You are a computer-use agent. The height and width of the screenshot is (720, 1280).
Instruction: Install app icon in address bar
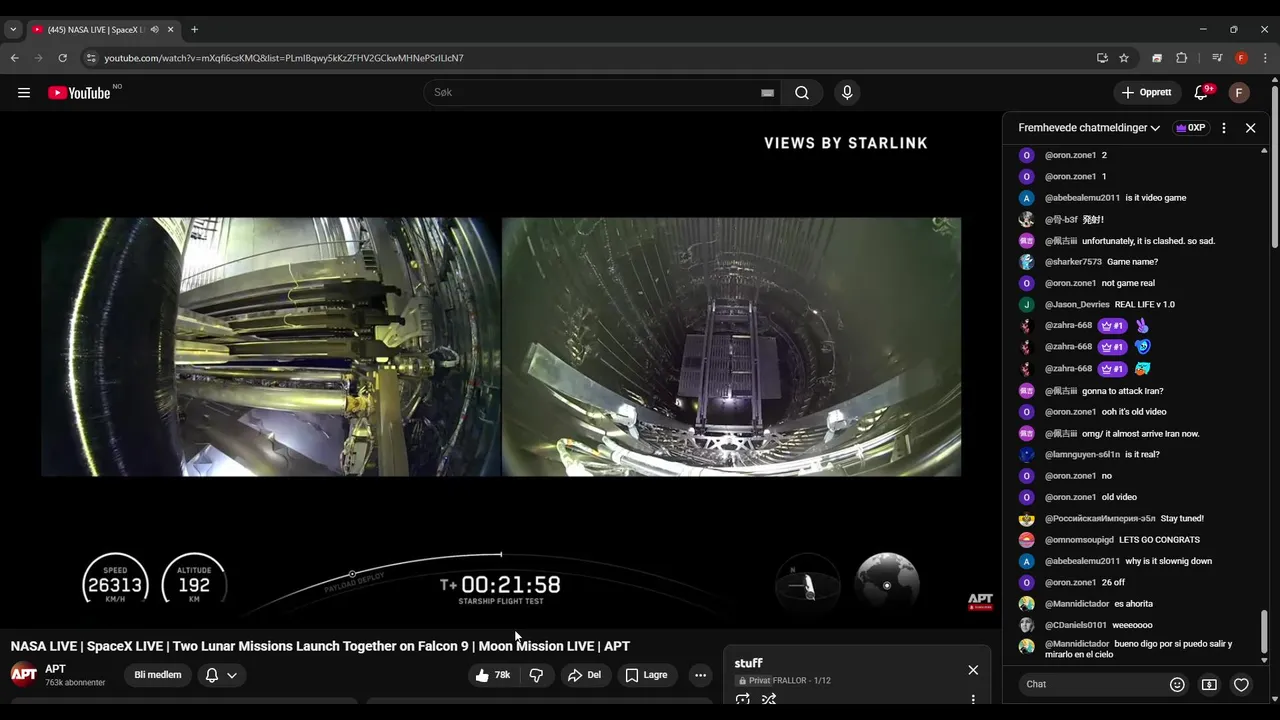click(x=1102, y=58)
